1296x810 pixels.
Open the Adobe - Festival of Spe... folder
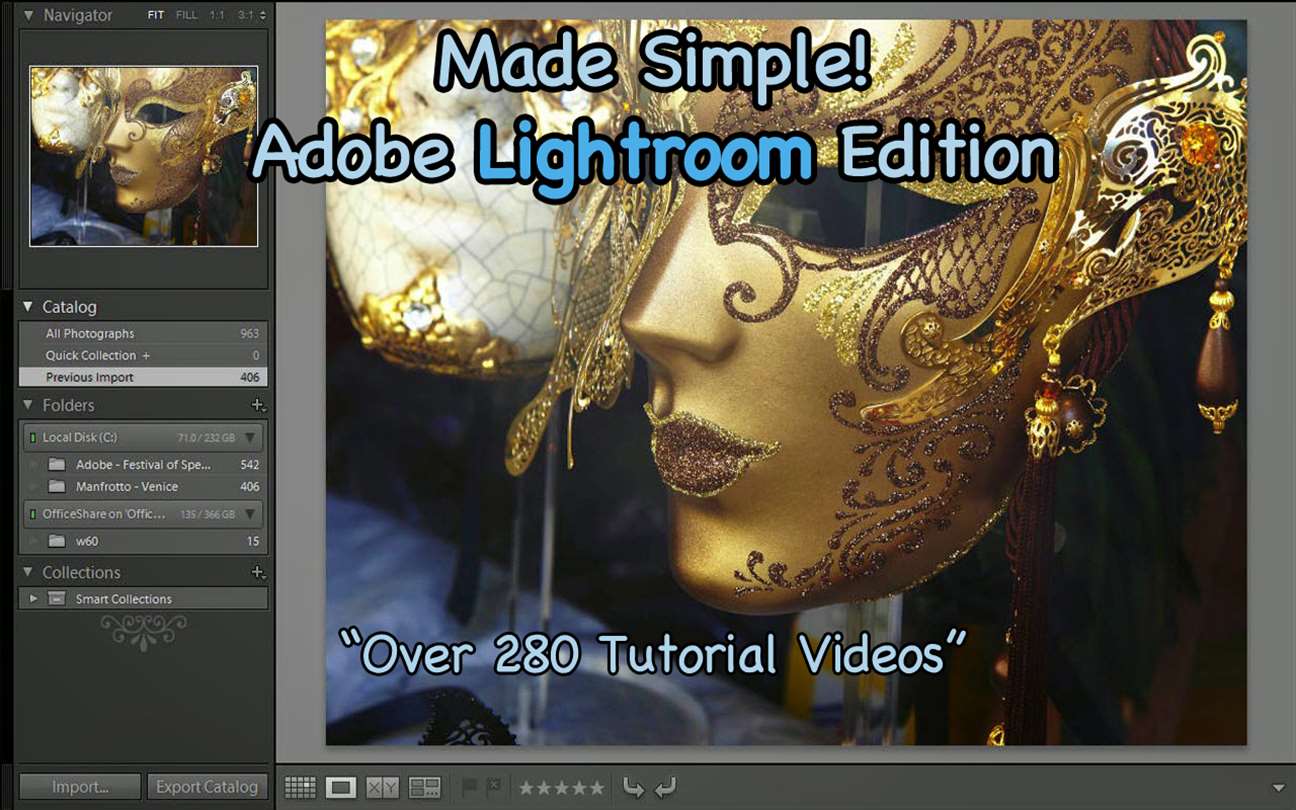143,465
